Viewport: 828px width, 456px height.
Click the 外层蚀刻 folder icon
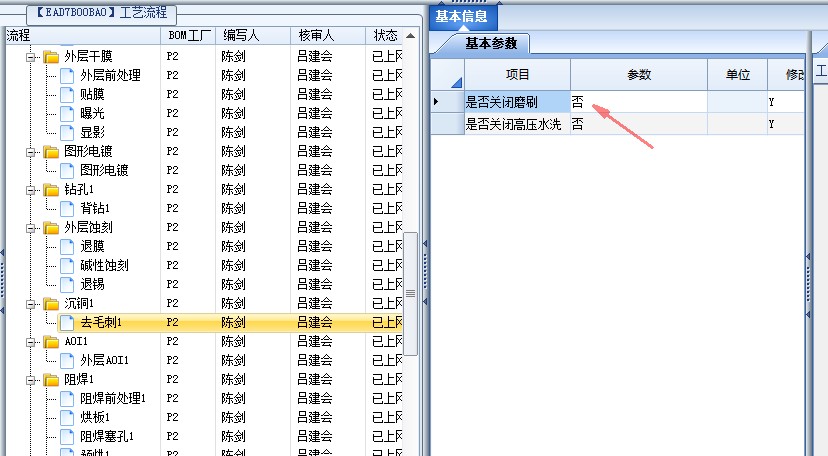(51, 227)
